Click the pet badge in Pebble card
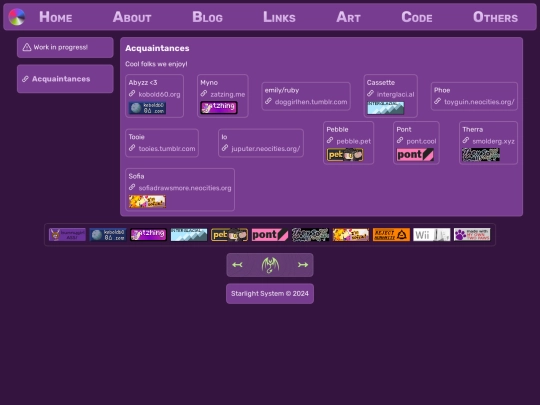Screen dimensions: 540x405 [345, 155]
